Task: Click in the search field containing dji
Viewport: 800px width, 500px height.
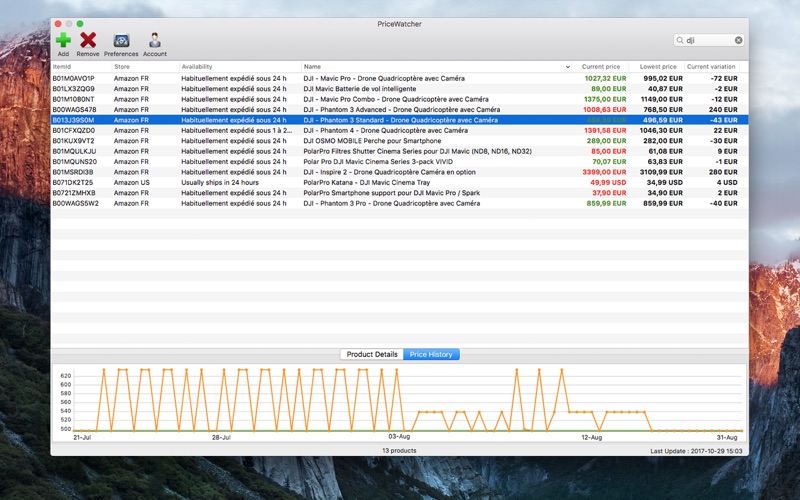Action: click(x=708, y=41)
